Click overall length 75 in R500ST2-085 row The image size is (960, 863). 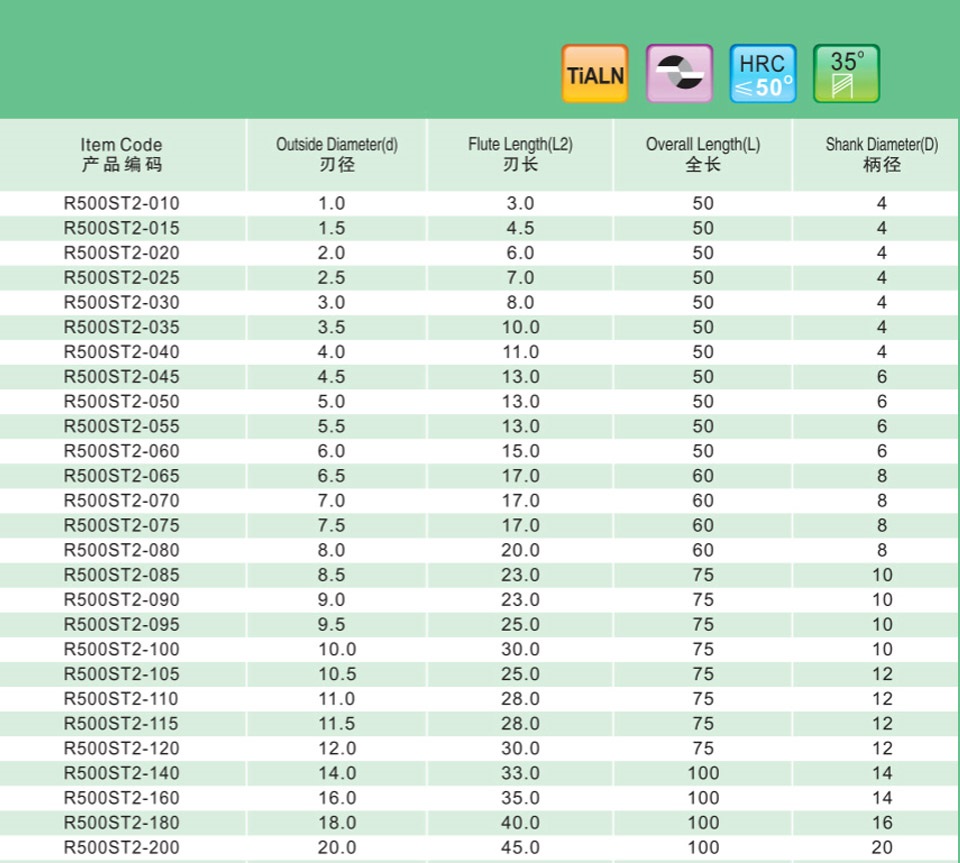point(703,575)
